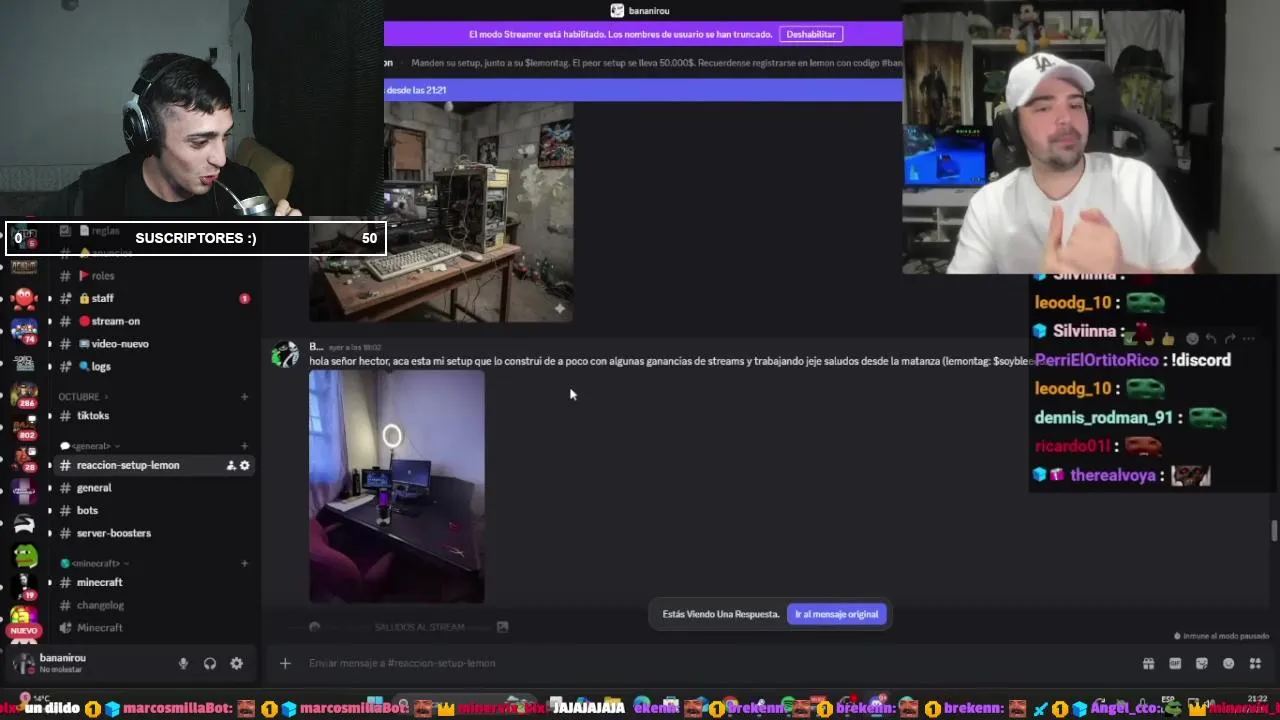Click the chat scrollbar thumb

point(1274,530)
